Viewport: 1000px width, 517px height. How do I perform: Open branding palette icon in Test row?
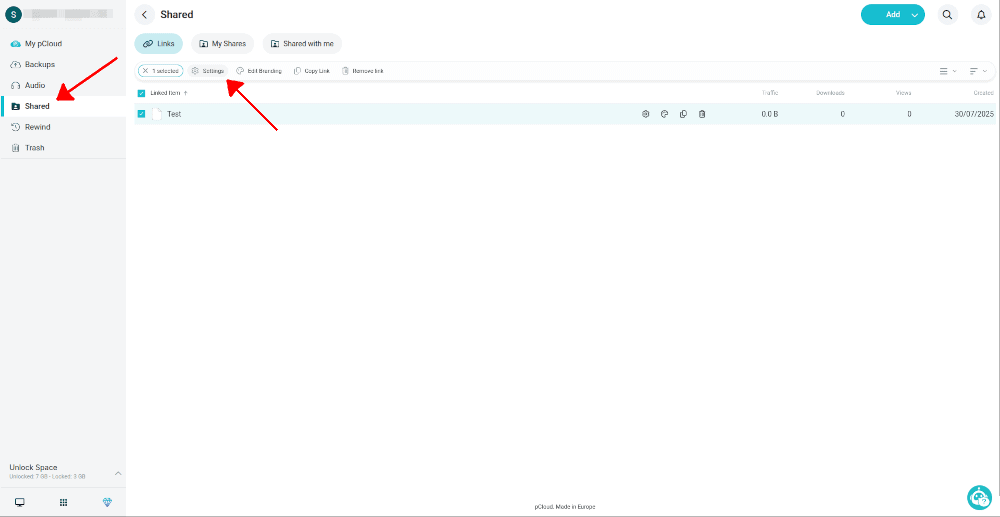tap(664, 114)
